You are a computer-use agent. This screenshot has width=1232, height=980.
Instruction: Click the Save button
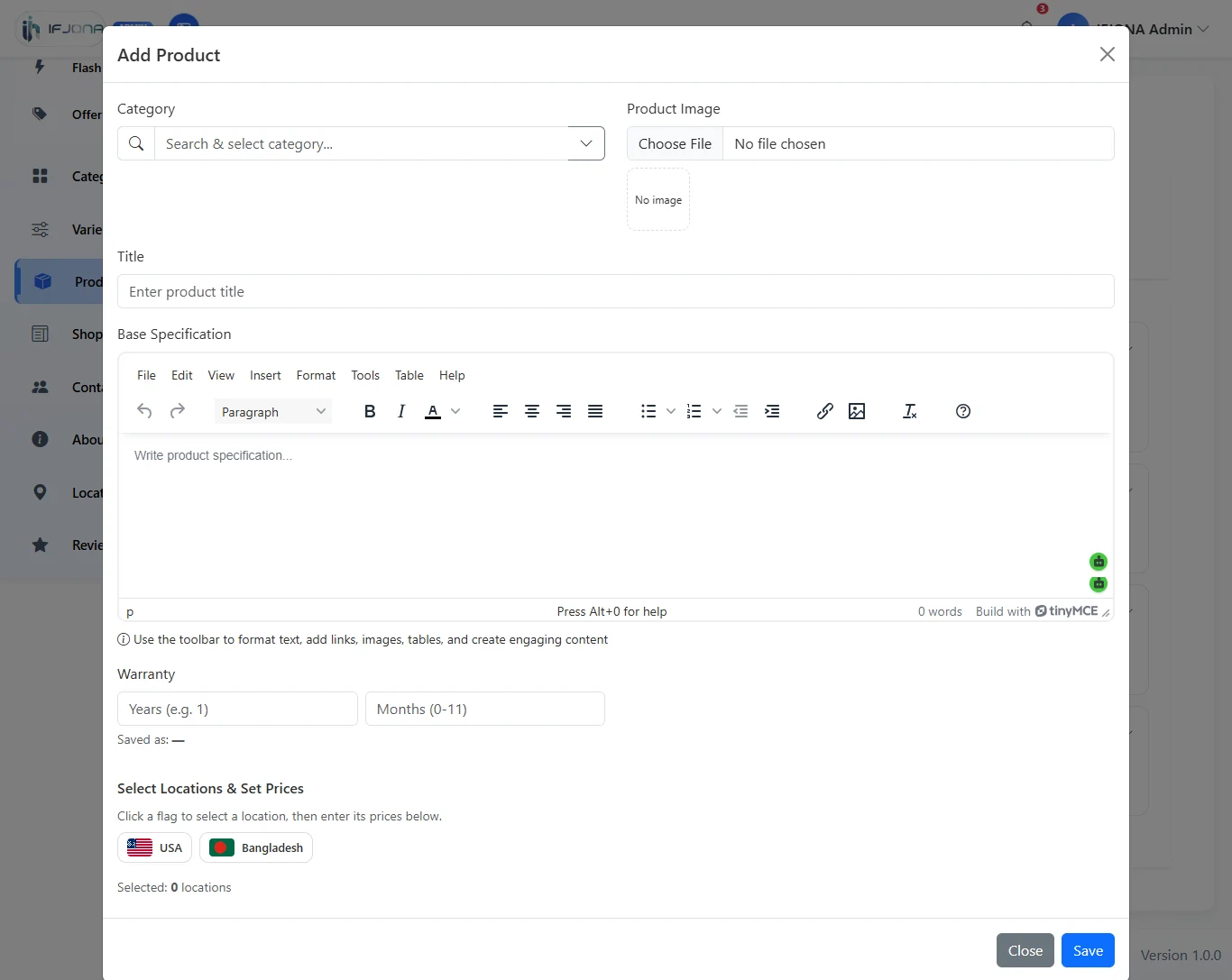click(1088, 950)
